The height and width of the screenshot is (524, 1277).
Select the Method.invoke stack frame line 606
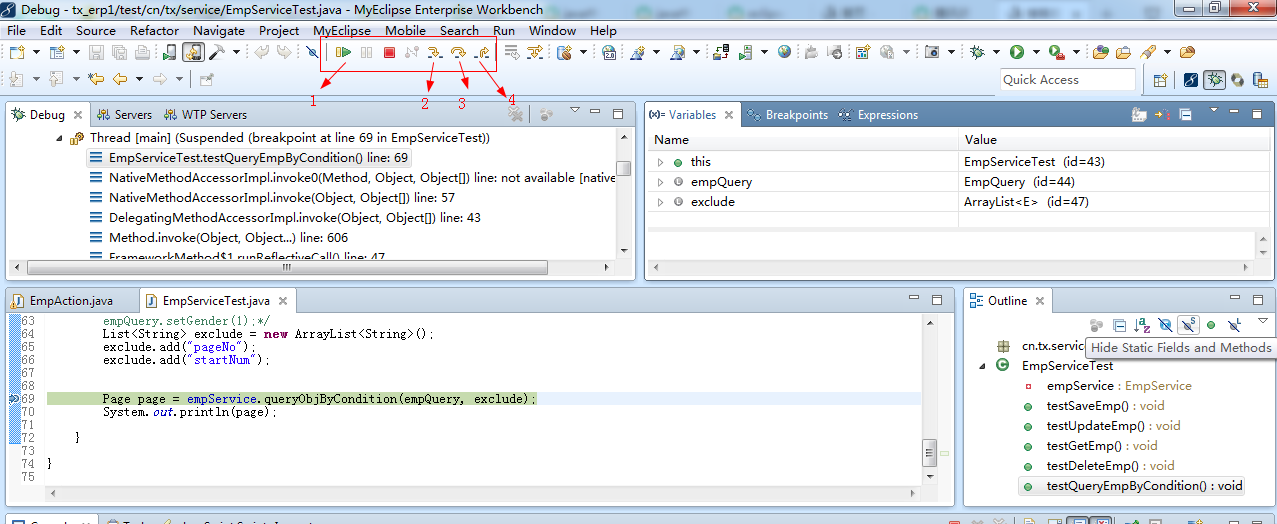[x=228, y=237]
